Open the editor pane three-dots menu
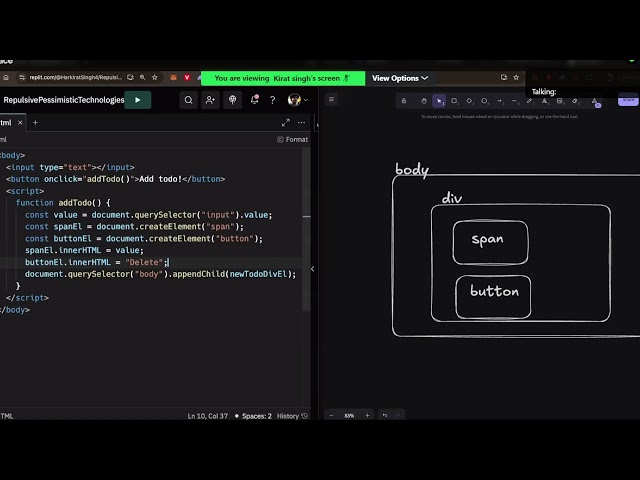Screen dimensions: 640x480 [301, 123]
